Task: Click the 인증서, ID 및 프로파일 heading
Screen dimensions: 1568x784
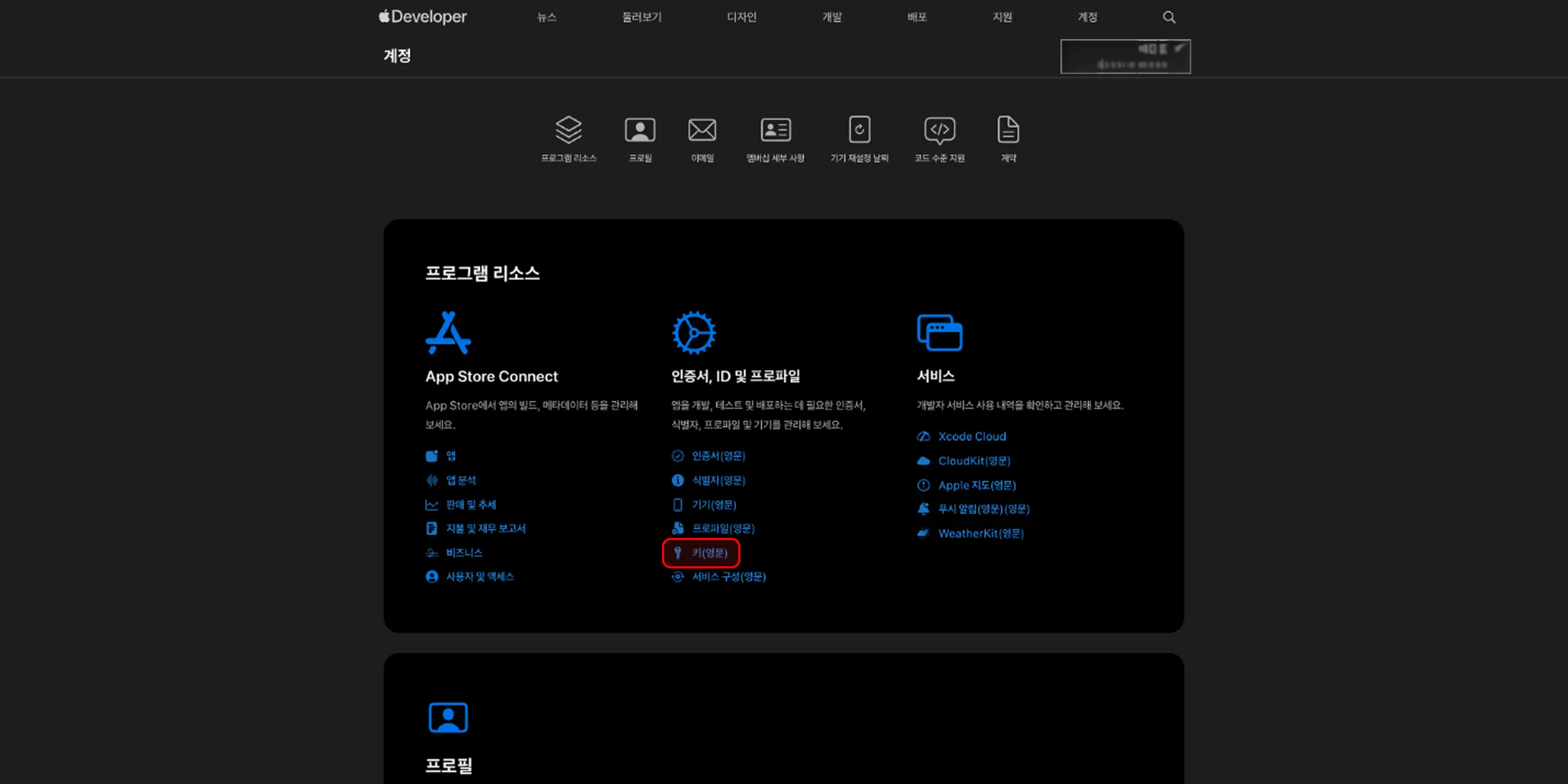Action: click(736, 376)
